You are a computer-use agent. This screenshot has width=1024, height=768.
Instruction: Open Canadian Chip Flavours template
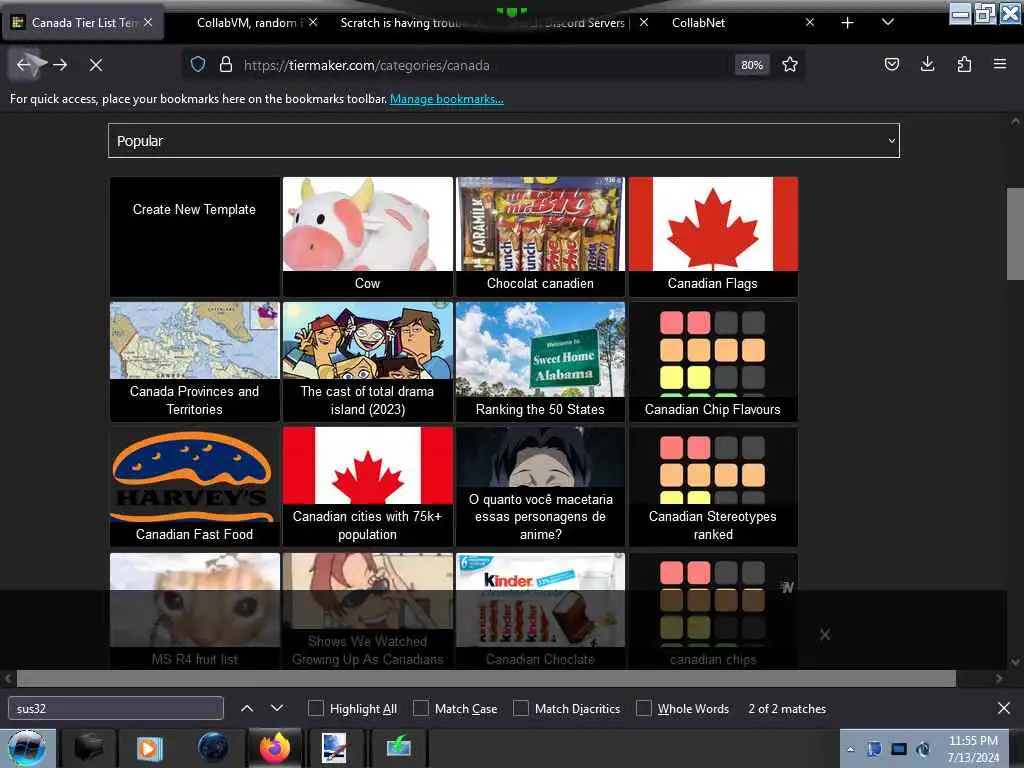tap(713, 361)
